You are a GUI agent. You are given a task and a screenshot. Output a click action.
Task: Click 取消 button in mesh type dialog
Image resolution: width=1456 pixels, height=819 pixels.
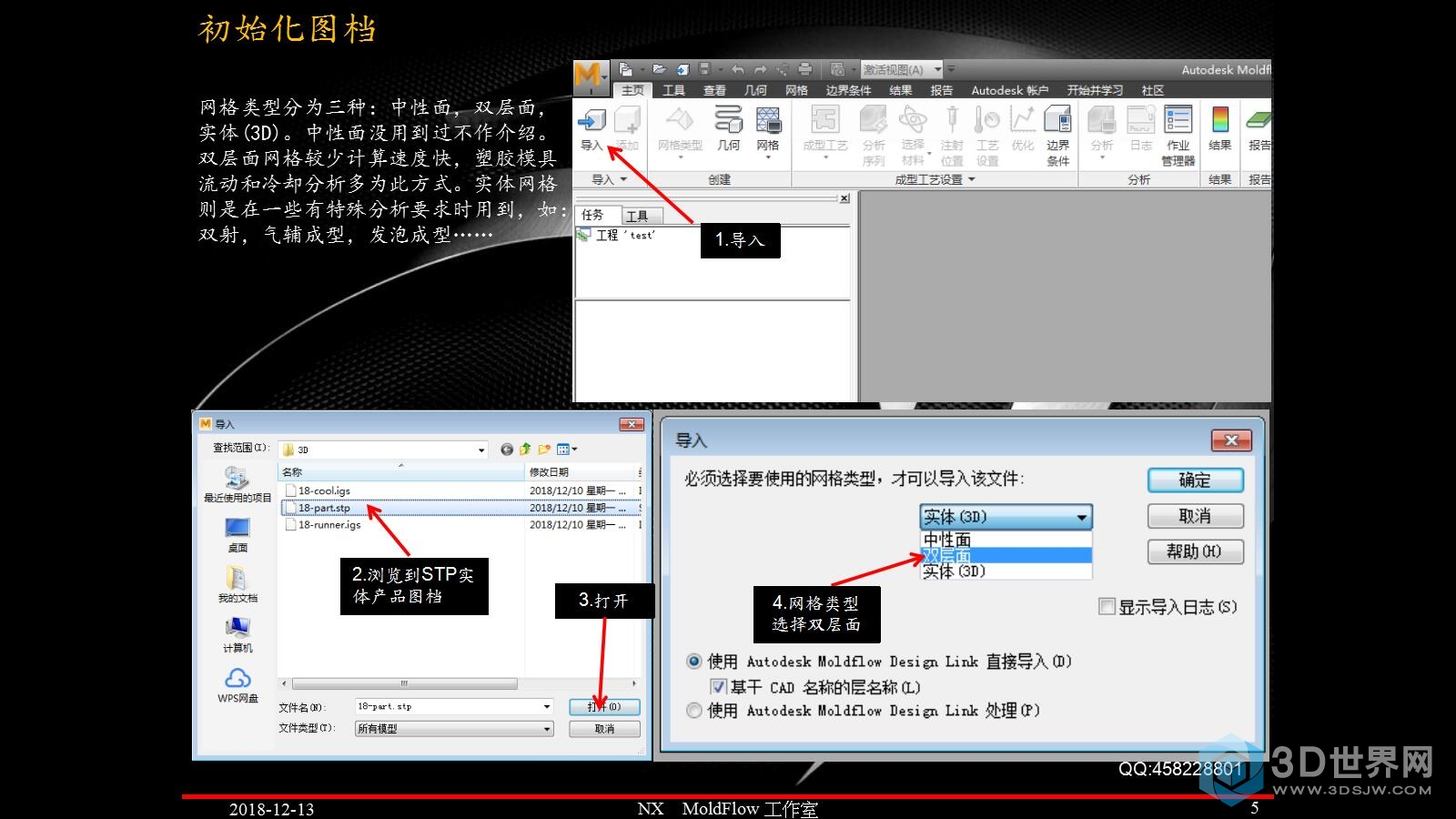(x=1195, y=516)
